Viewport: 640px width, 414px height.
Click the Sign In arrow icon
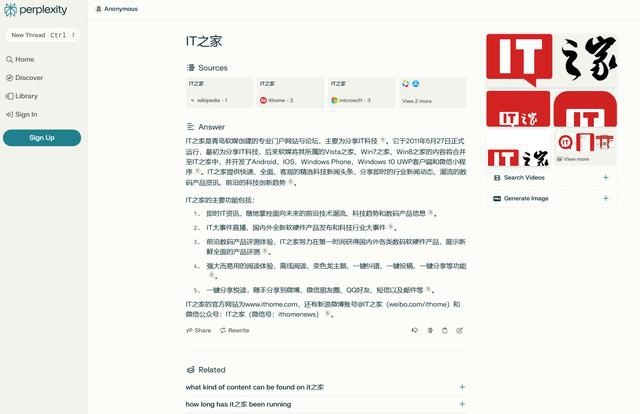[9, 114]
